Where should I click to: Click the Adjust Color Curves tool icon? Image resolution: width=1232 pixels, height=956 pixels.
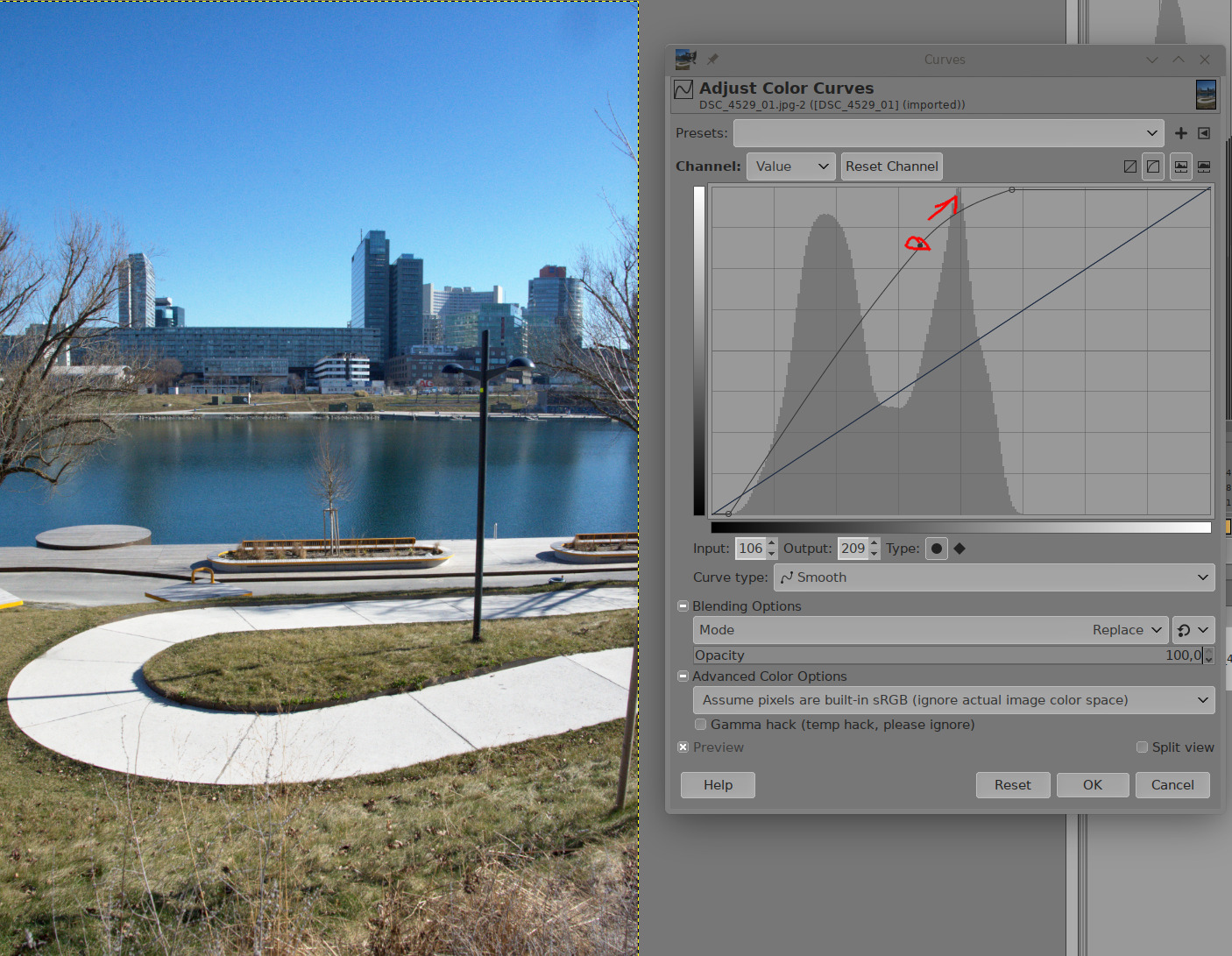pyautogui.click(x=683, y=89)
